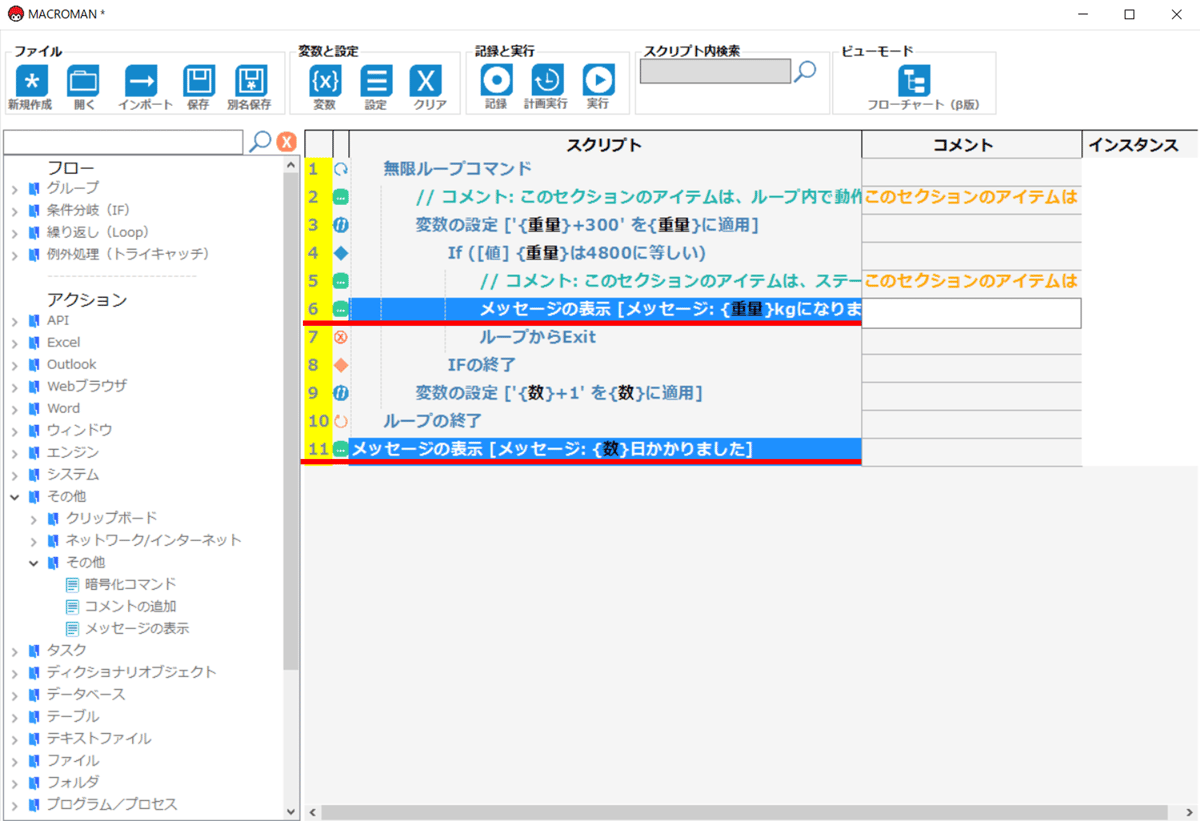Image resolution: width=1200 pixels, height=821 pixels.
Task: Start recording with the 記録 icon
Action: (496, 80)
